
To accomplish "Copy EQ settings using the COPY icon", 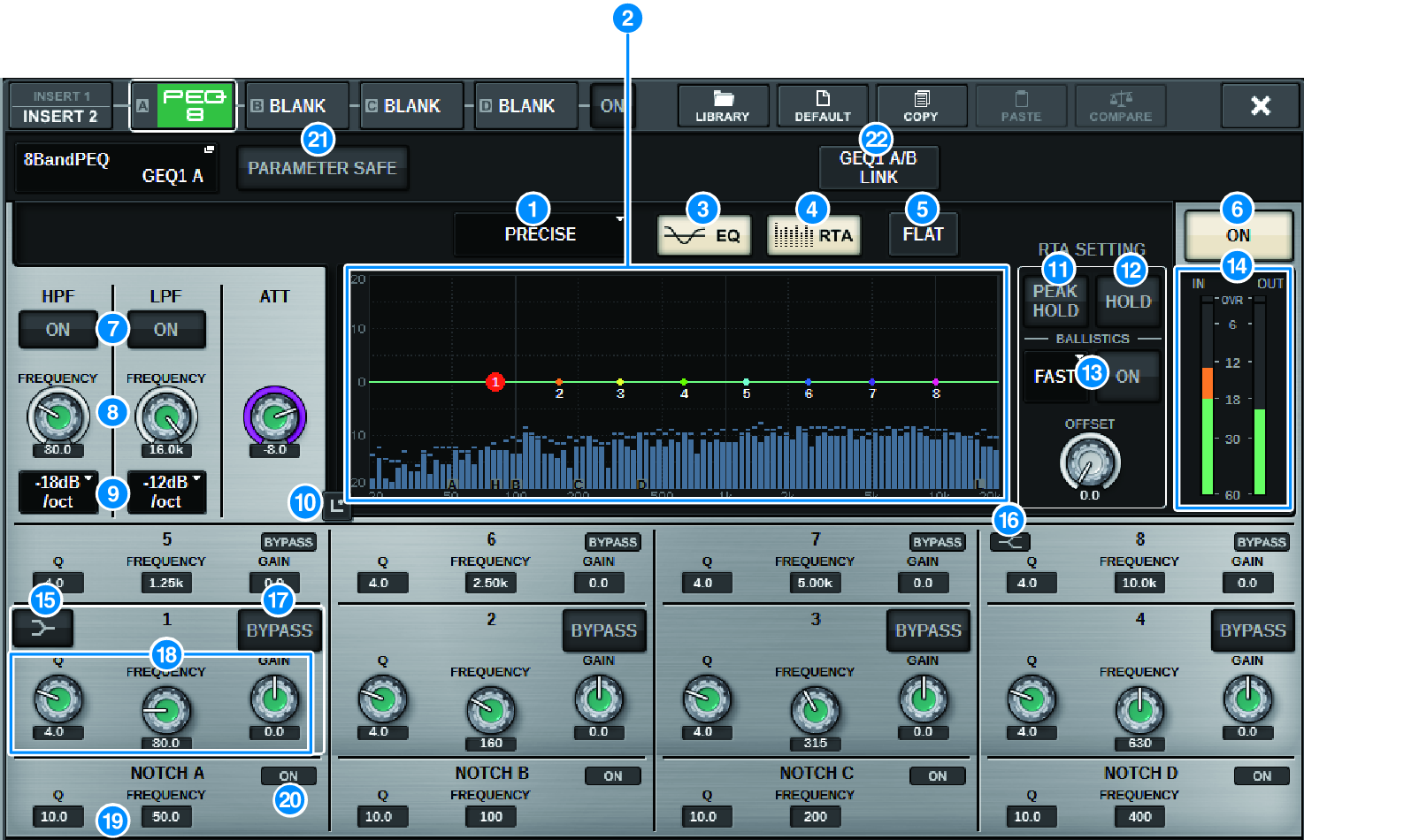I will (x=921, y=105).
